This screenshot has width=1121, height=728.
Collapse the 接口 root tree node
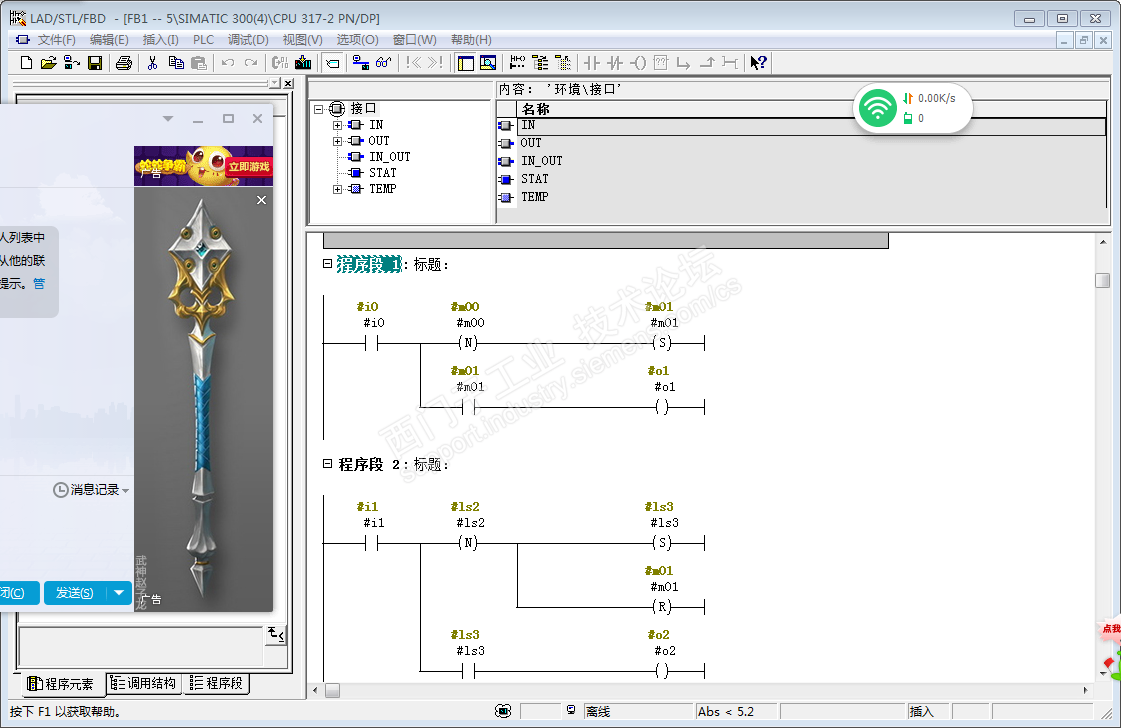[319, 109]
